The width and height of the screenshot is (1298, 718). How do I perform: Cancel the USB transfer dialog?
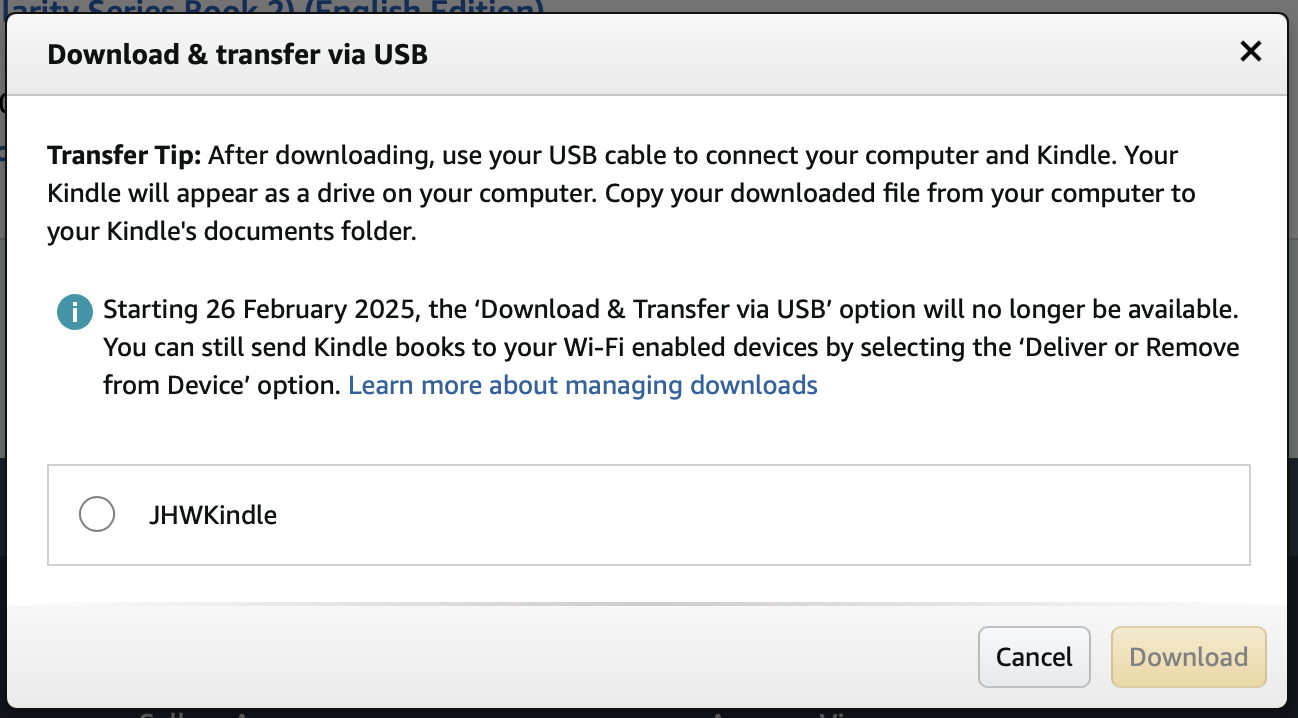coord(1034,657)
